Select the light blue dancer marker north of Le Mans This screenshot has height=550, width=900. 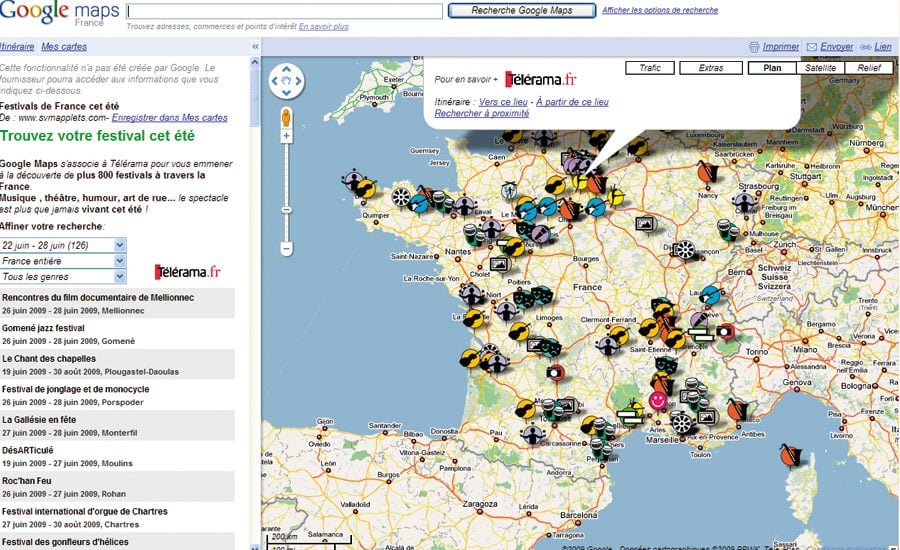pos(509,190)
